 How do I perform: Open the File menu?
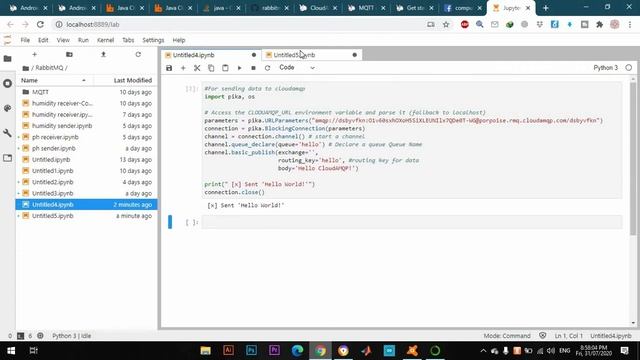(25, 40)
